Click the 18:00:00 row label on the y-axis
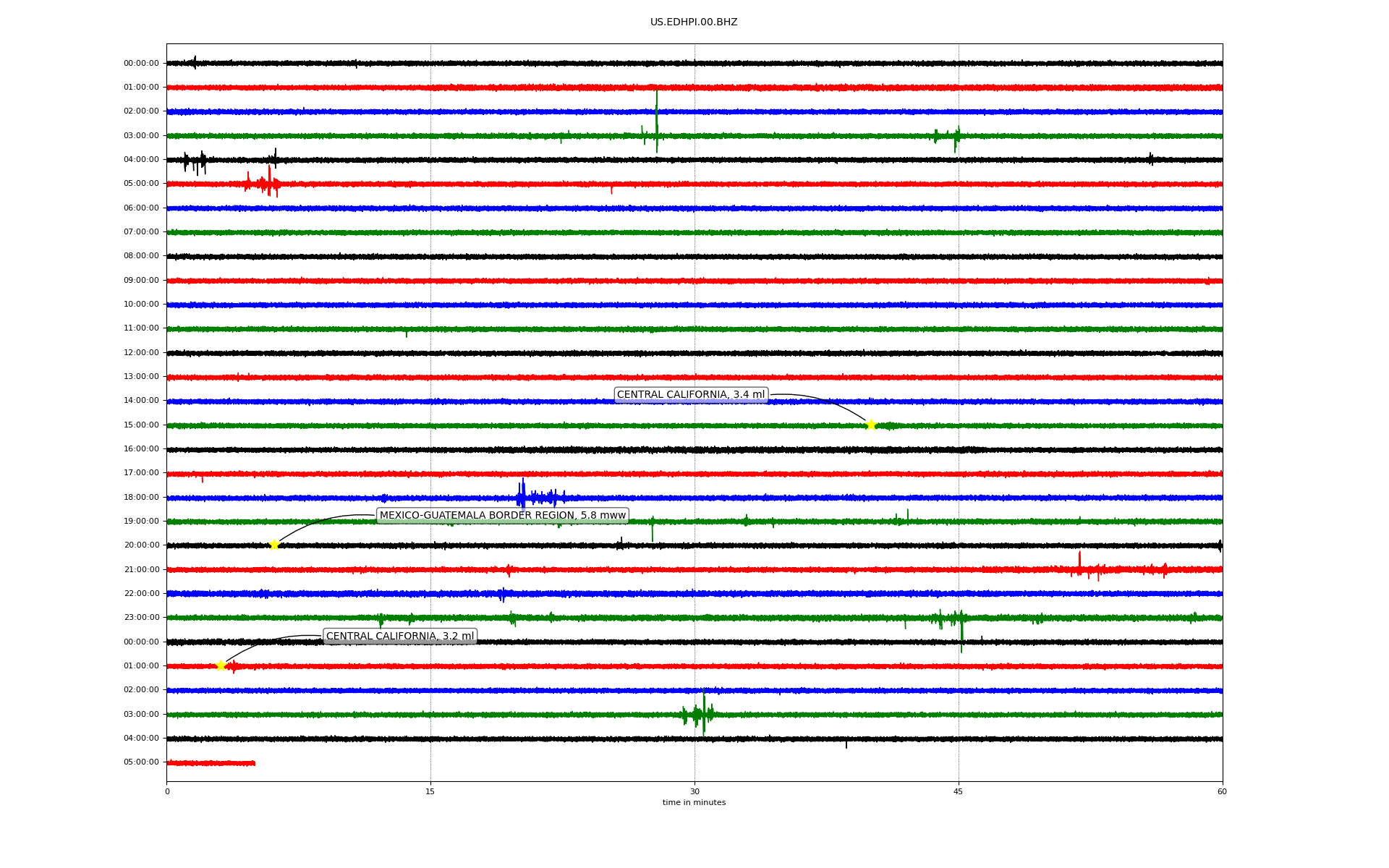Image resolution: width=1389 pixels, height=868 pixels. (x=141, y=498)
